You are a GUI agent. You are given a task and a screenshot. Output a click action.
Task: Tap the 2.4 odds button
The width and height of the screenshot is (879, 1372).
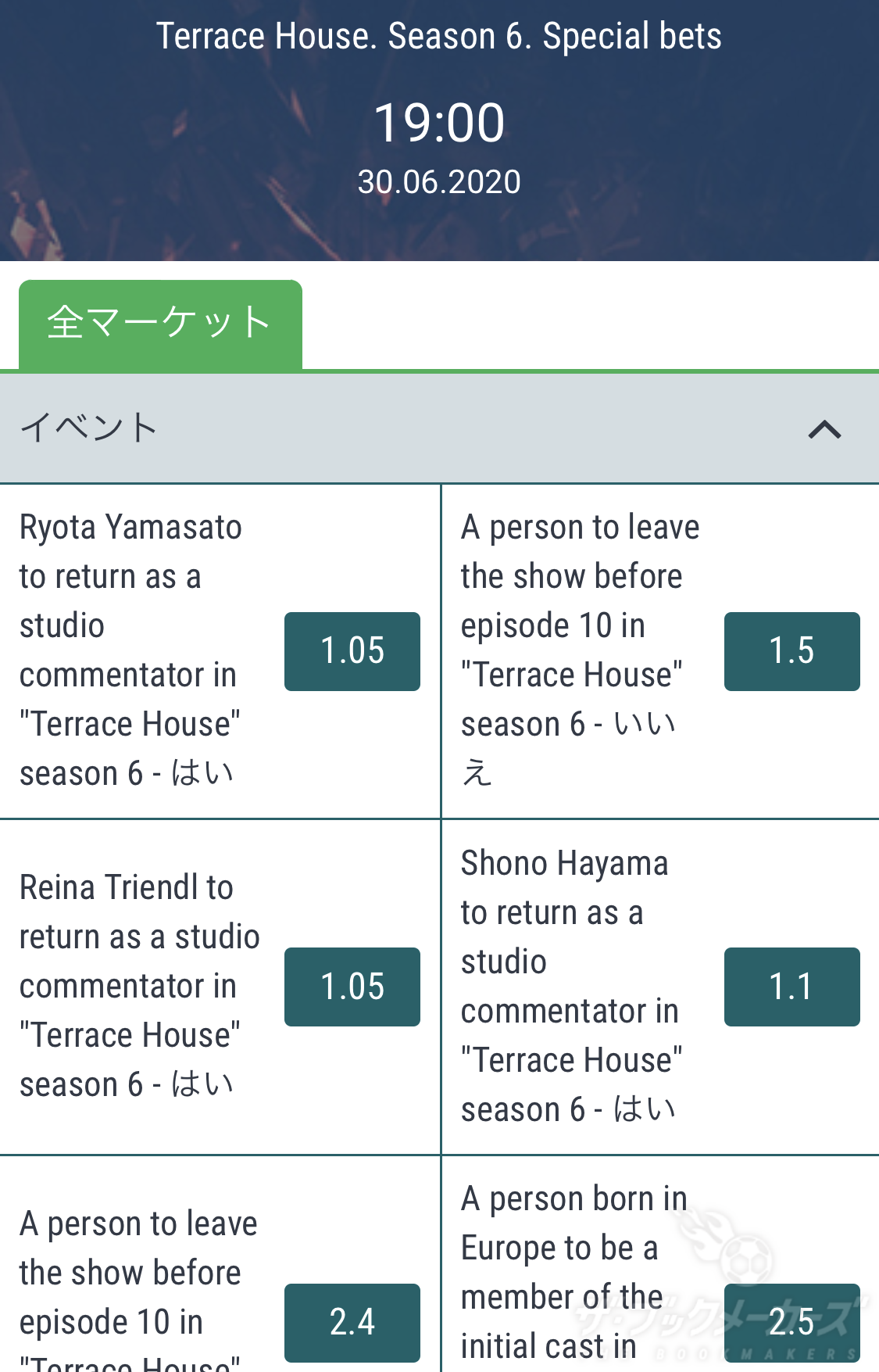(x=352, y=1322)
